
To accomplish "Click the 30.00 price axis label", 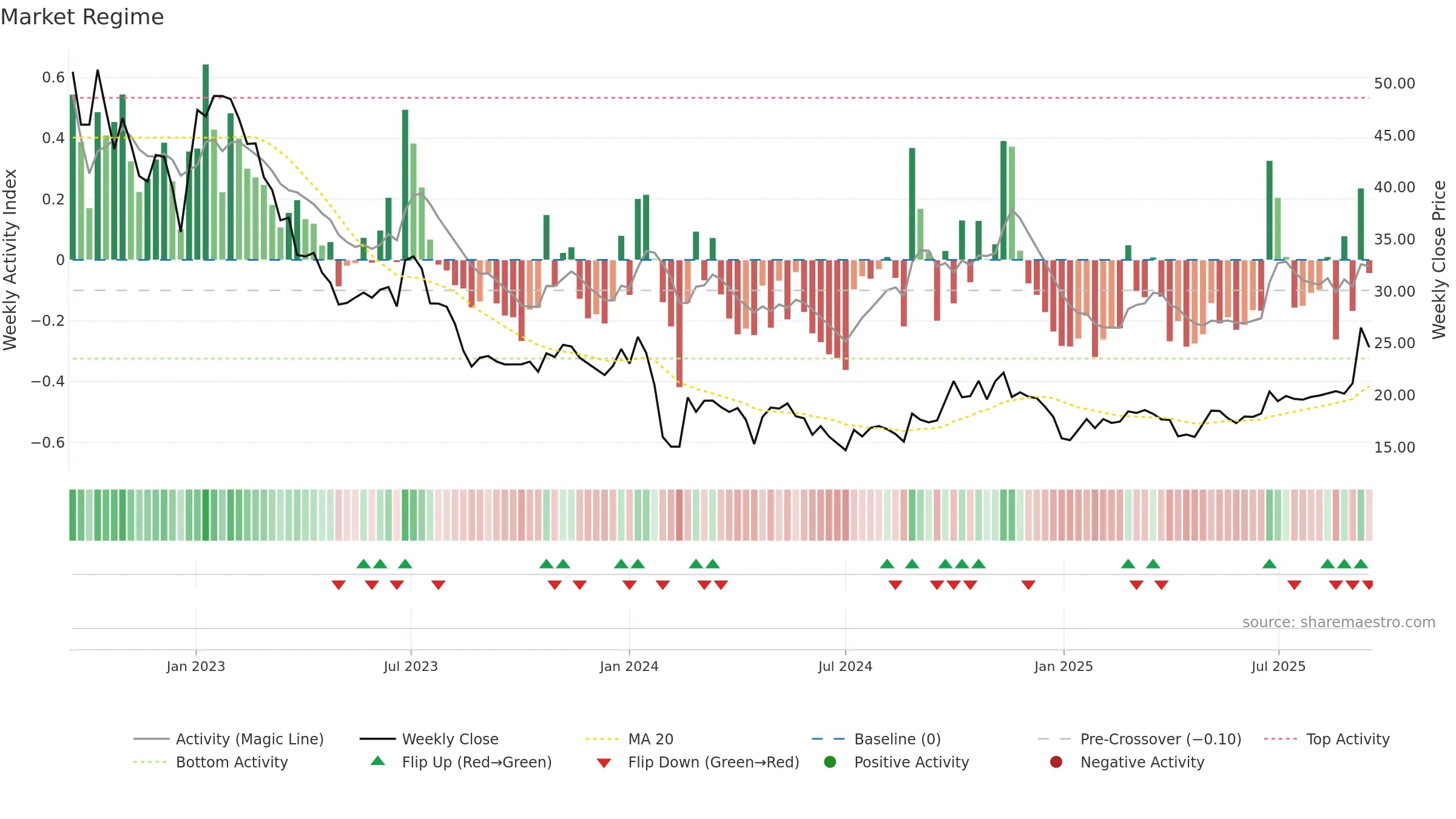I will point(1395,292).
